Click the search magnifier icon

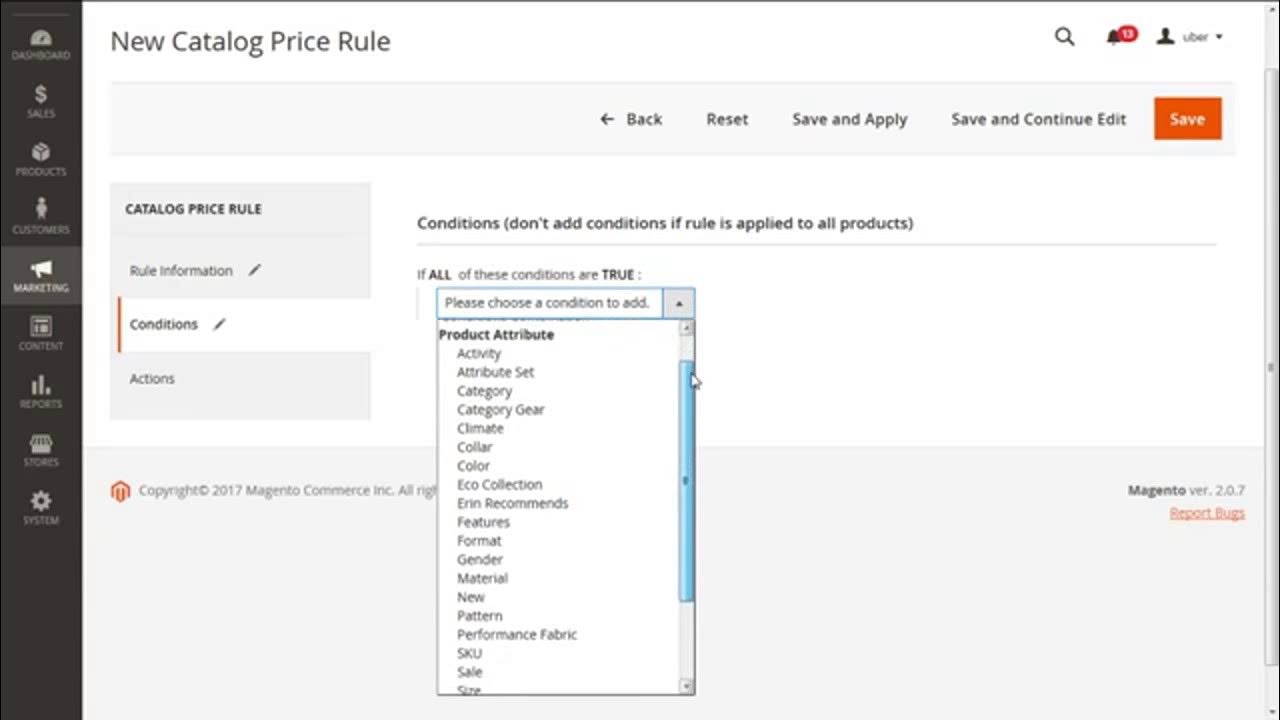click(x=1064, y=37)
